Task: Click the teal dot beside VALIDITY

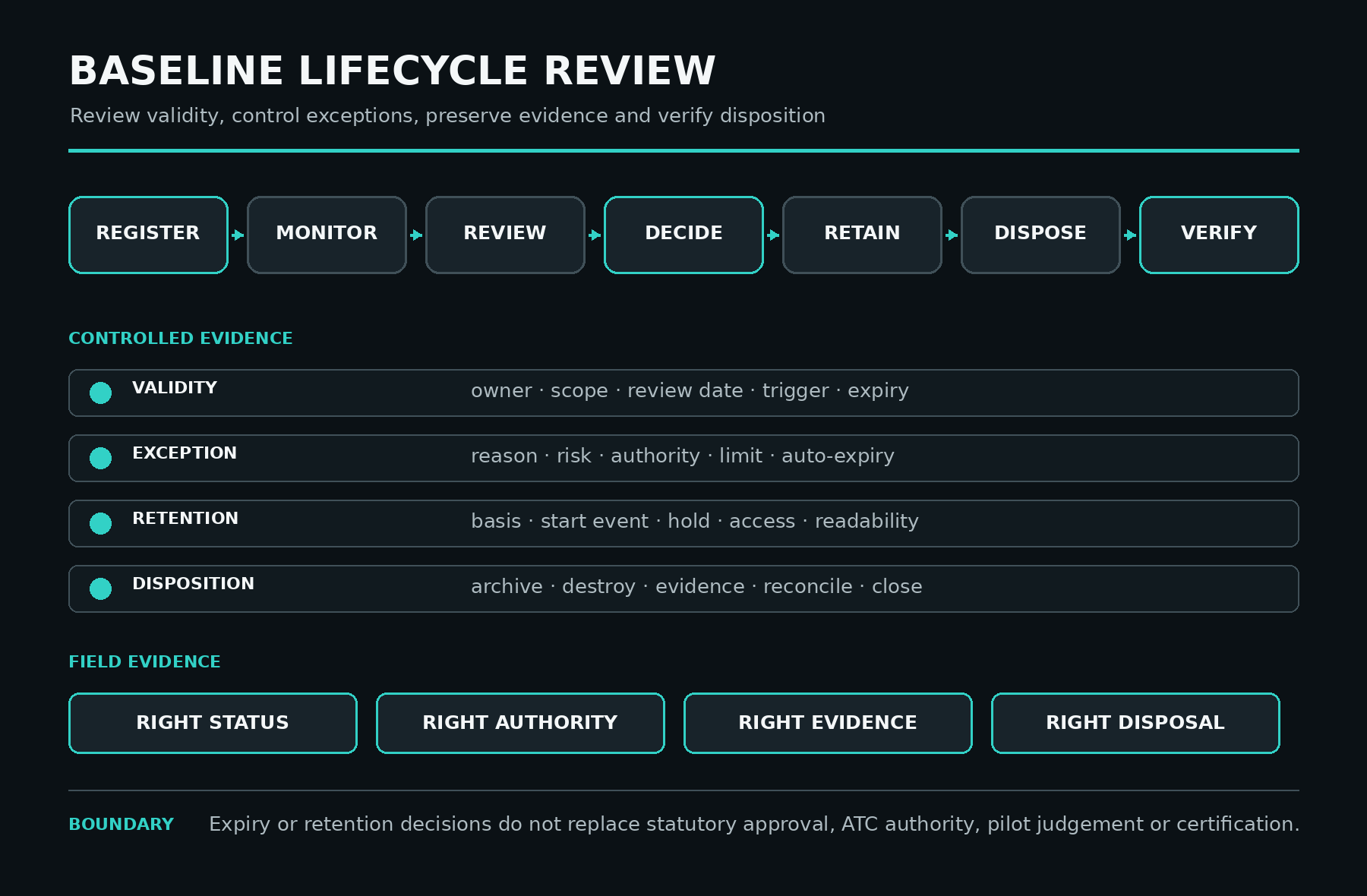Action: [100, 393]
